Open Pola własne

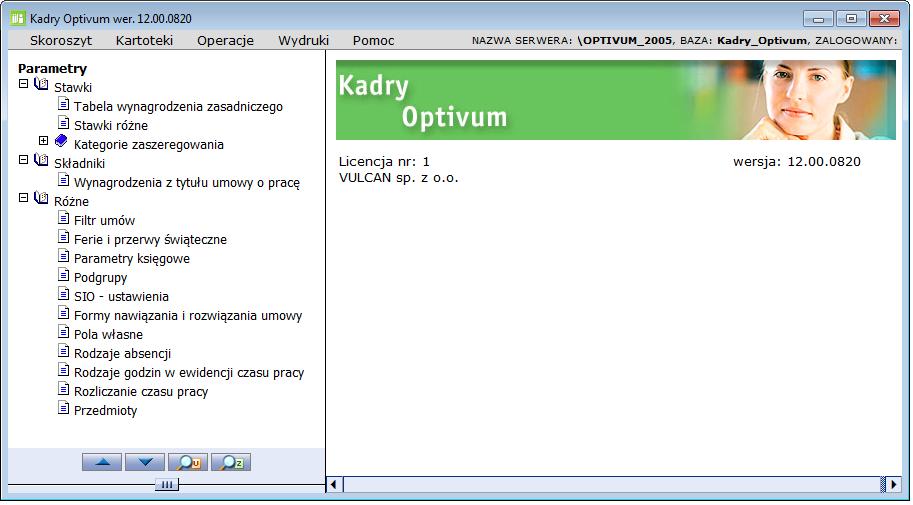click(x=108, y=334)
